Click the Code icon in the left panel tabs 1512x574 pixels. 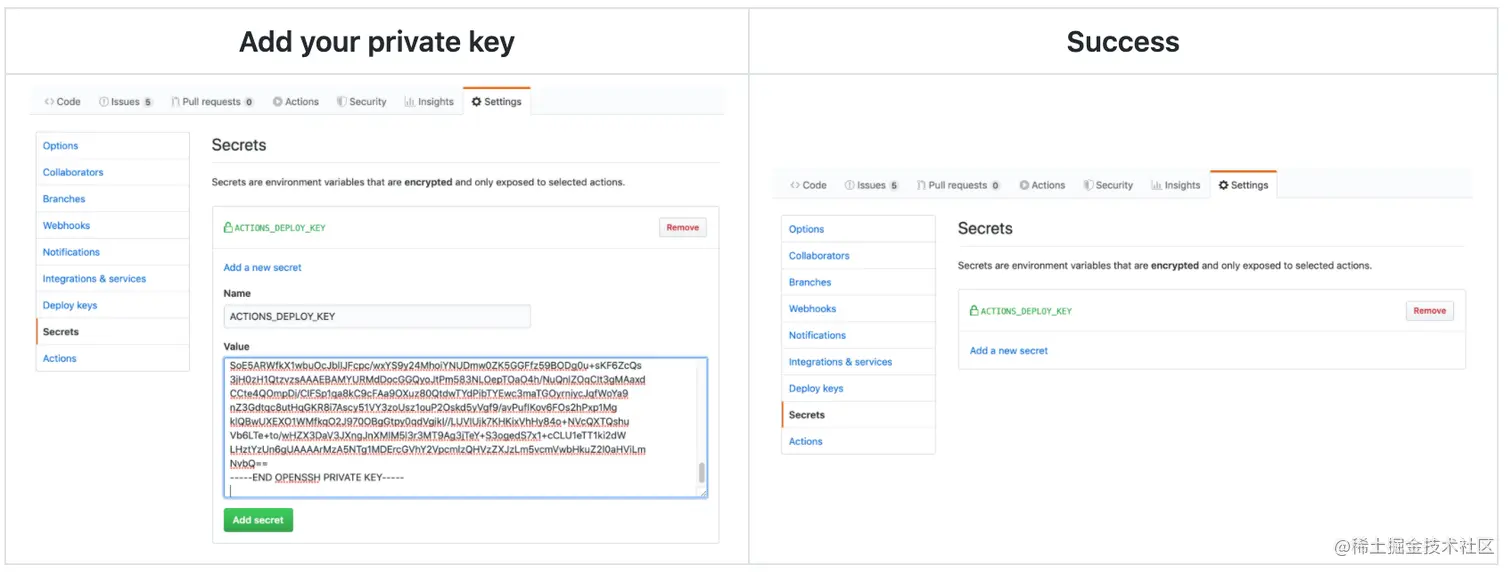[x=49, y=102]
